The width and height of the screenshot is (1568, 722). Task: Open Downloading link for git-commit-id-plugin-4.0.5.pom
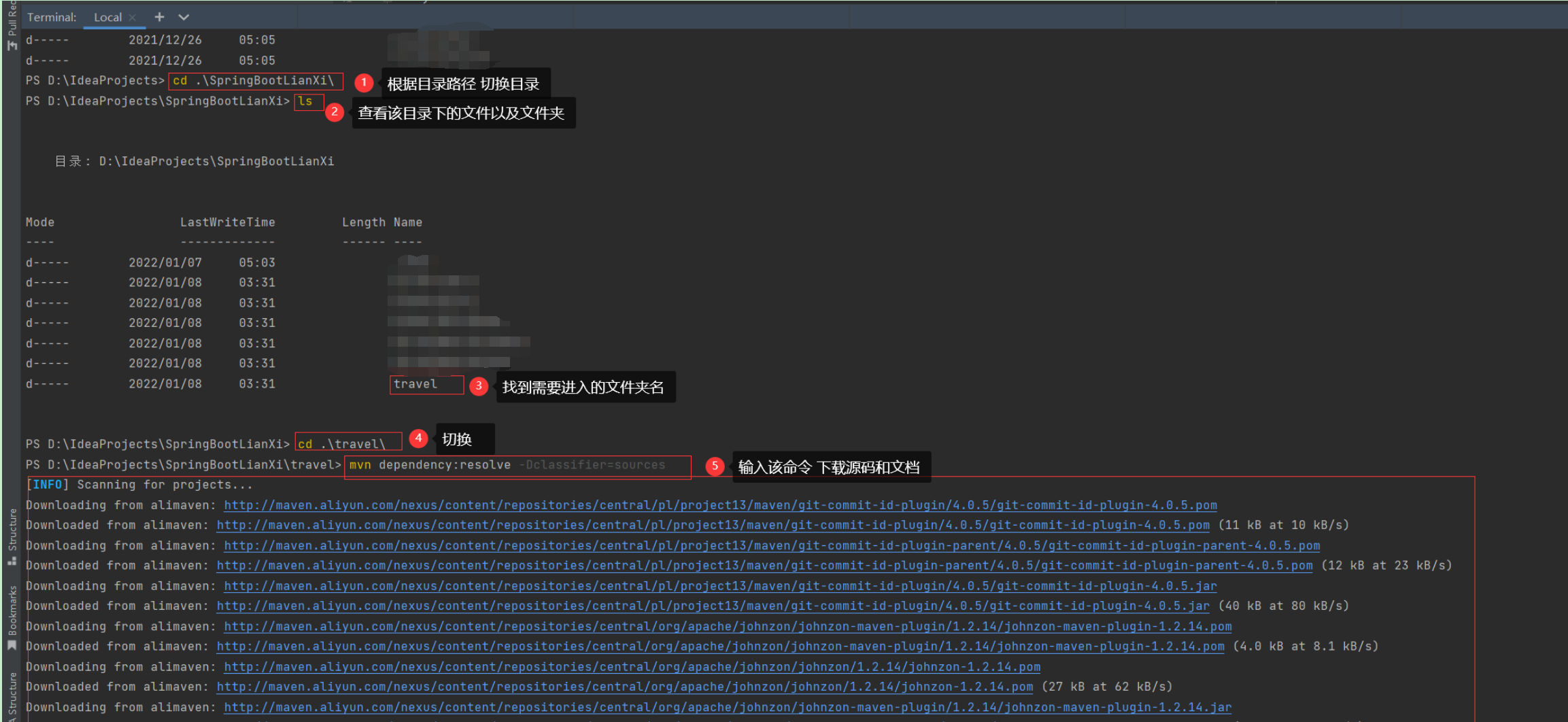(x=721, y=505)
